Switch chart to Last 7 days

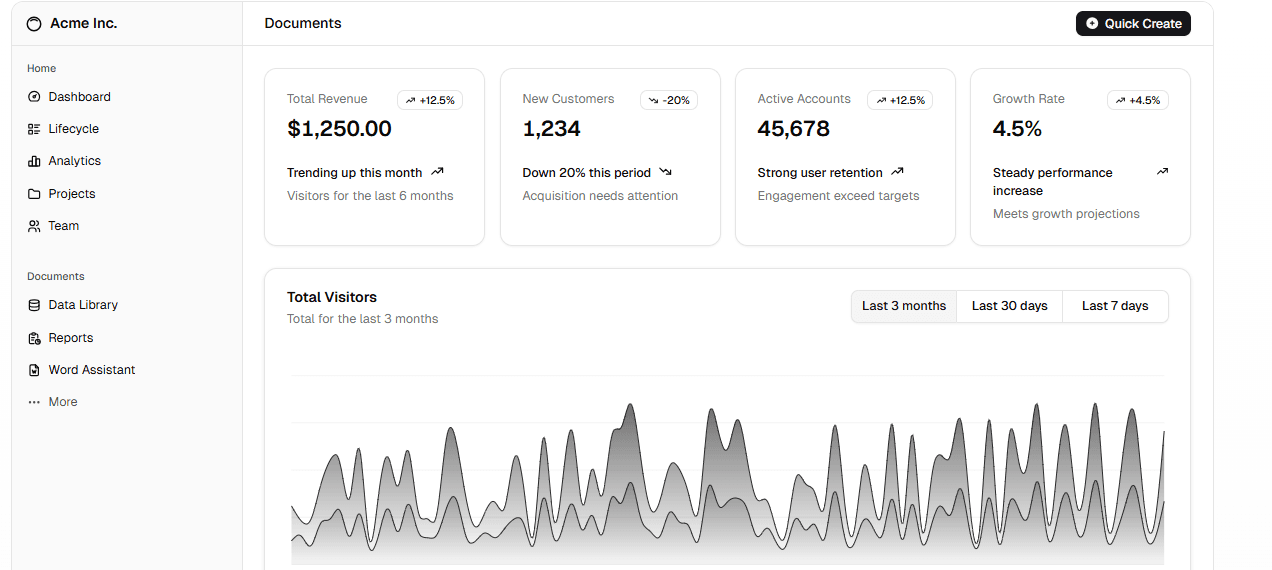1115,306
